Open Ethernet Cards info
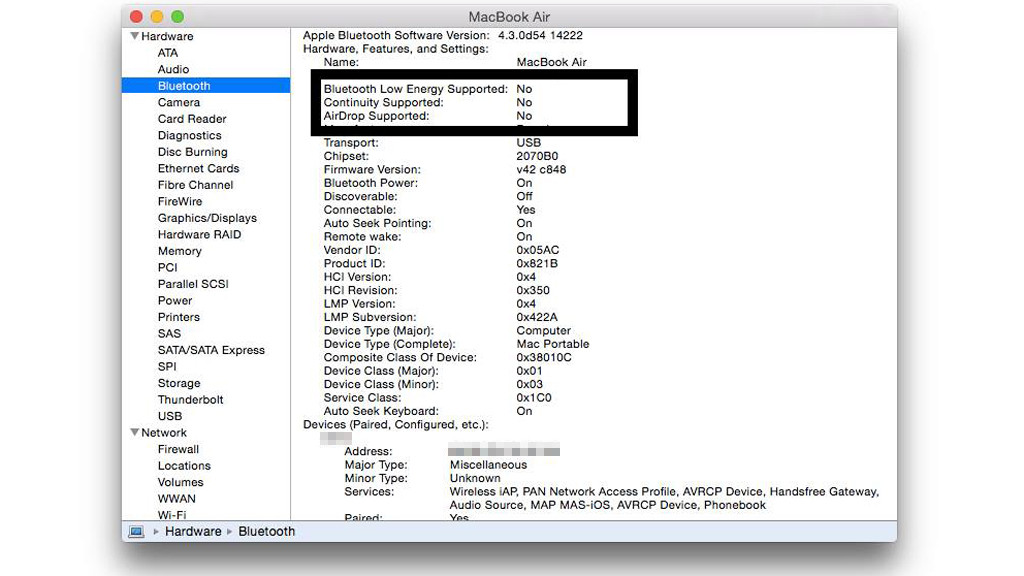Viewport: 1024px width, 576px height. tap(199, 168)
